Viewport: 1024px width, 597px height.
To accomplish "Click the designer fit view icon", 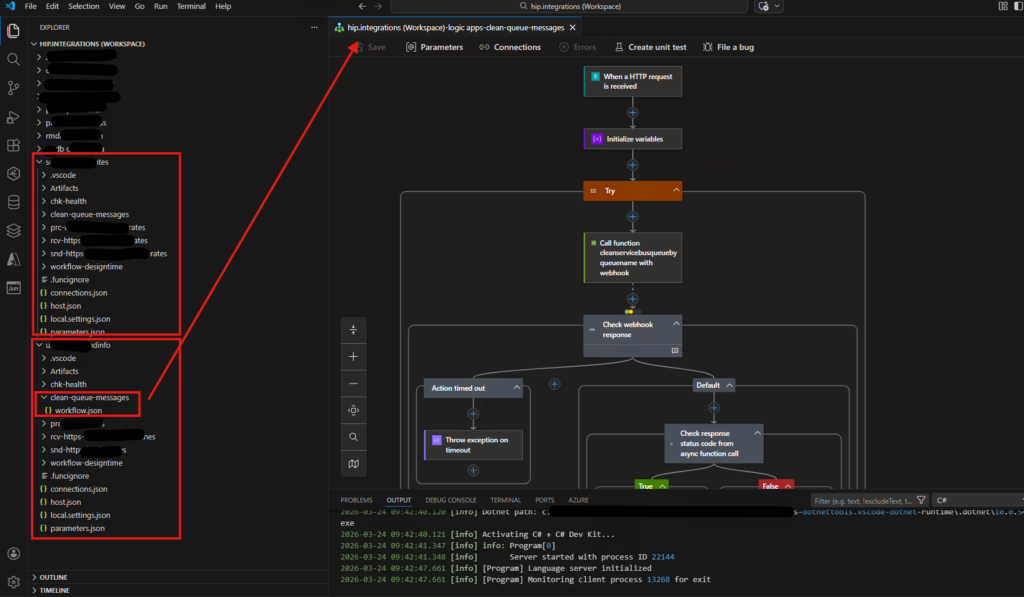I will [354, 410].
